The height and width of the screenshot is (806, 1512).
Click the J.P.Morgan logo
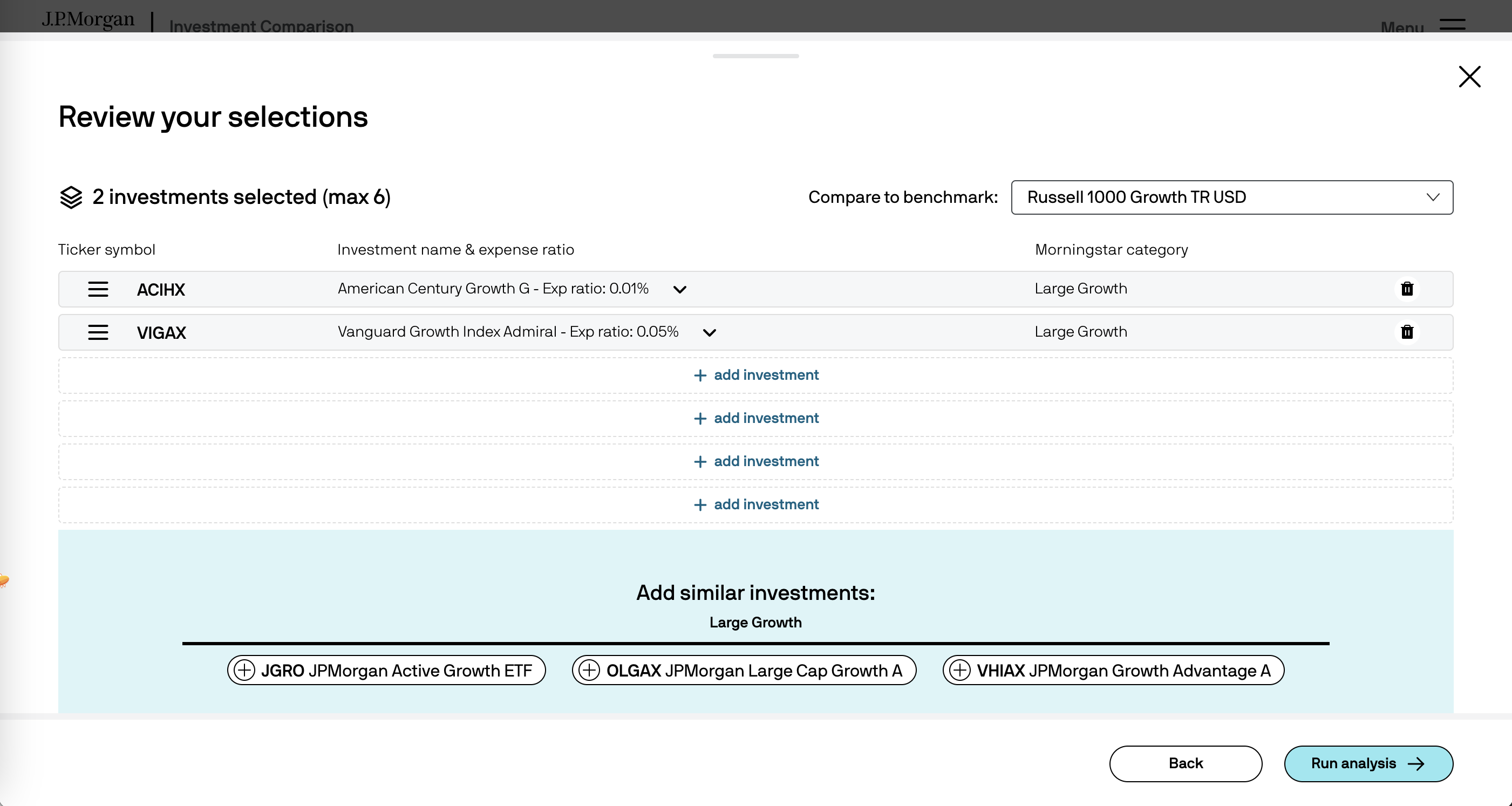coord(88,19)
